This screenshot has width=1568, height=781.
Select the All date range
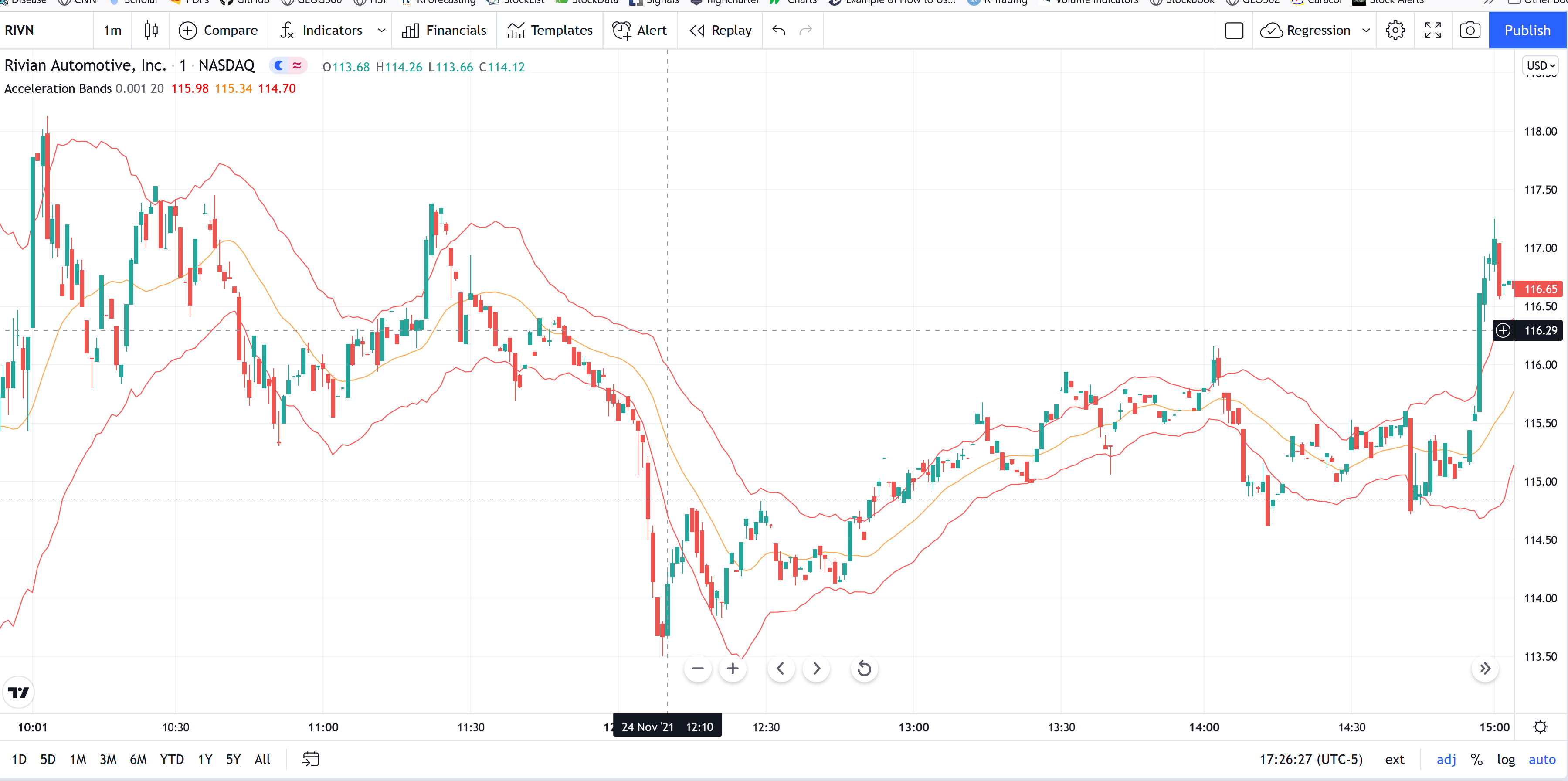pyautogui.click(x=262, y=759)
